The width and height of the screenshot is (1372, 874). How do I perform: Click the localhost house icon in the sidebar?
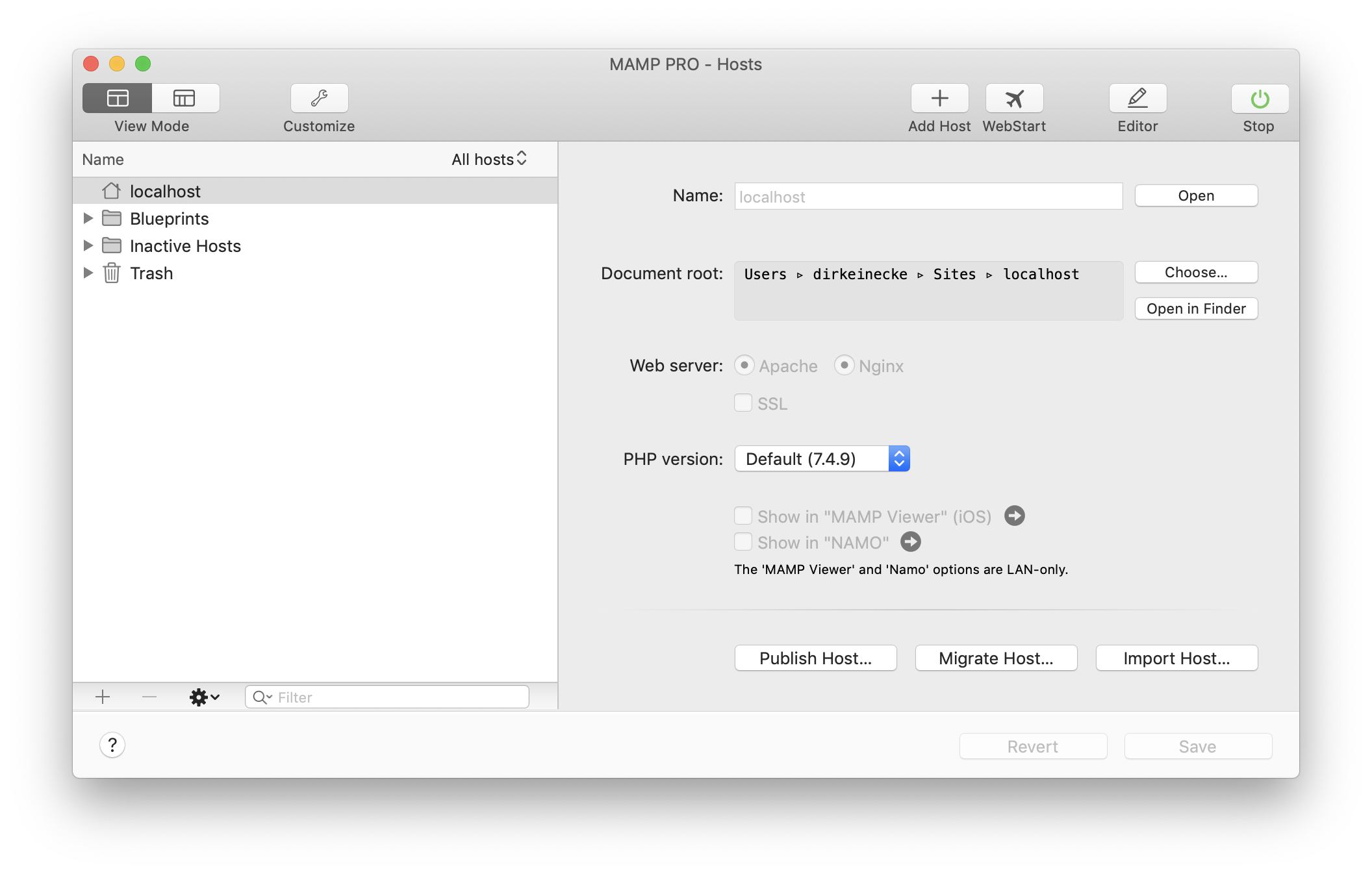[x=111, y=190]
